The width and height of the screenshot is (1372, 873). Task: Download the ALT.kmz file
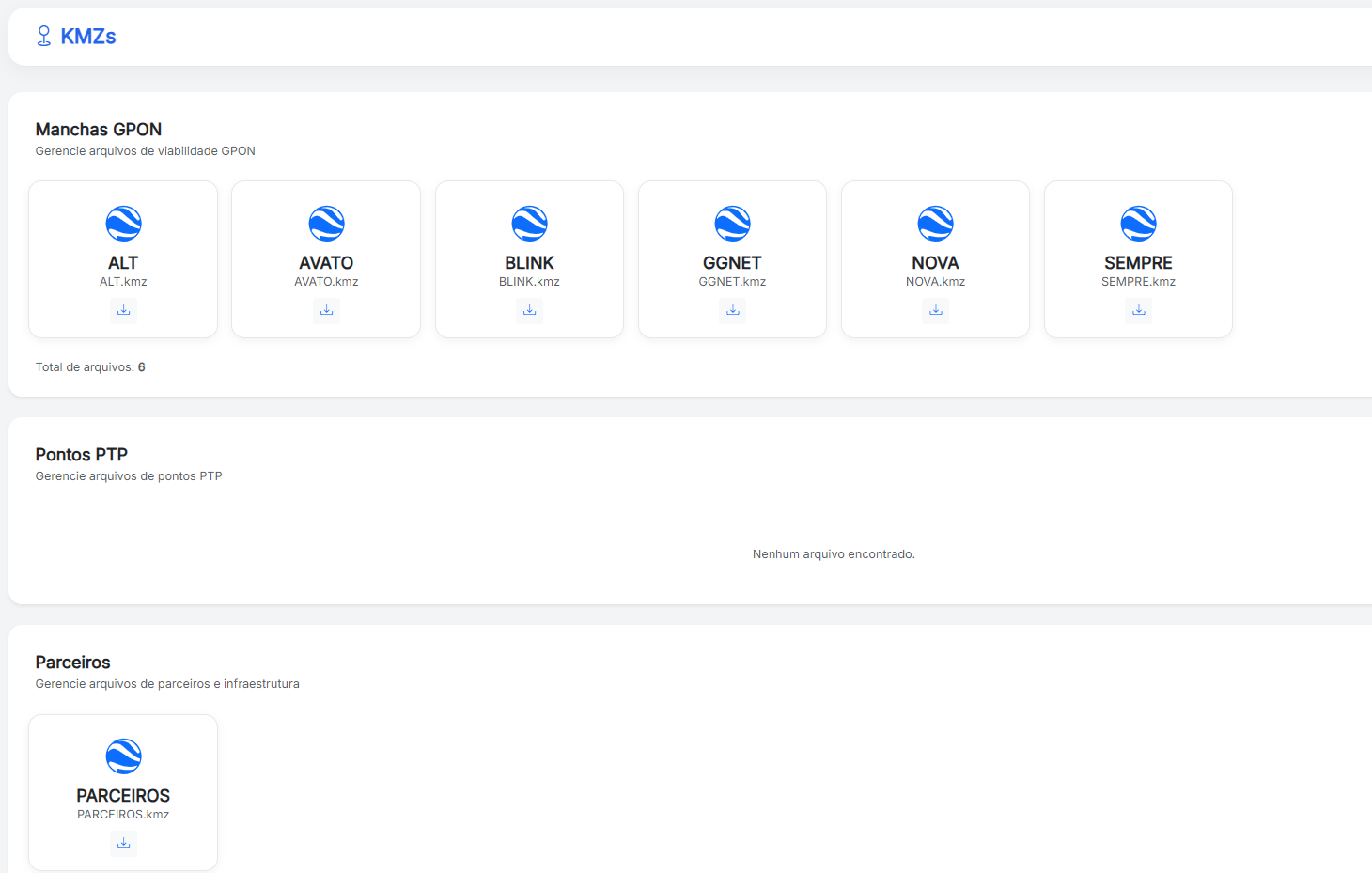coord(123,310)
